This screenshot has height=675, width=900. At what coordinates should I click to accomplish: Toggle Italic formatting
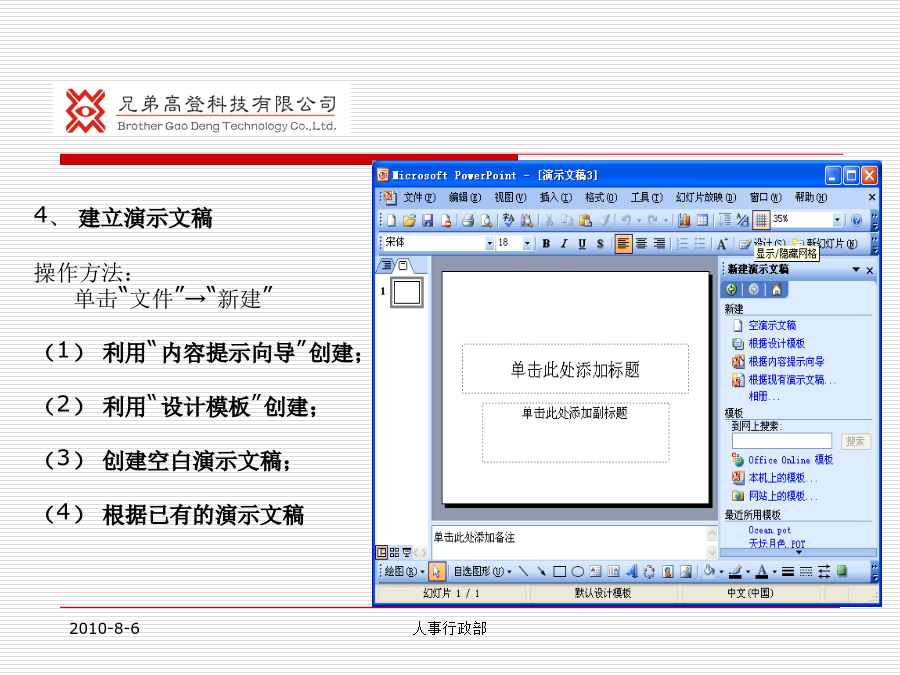coord(564,244)
